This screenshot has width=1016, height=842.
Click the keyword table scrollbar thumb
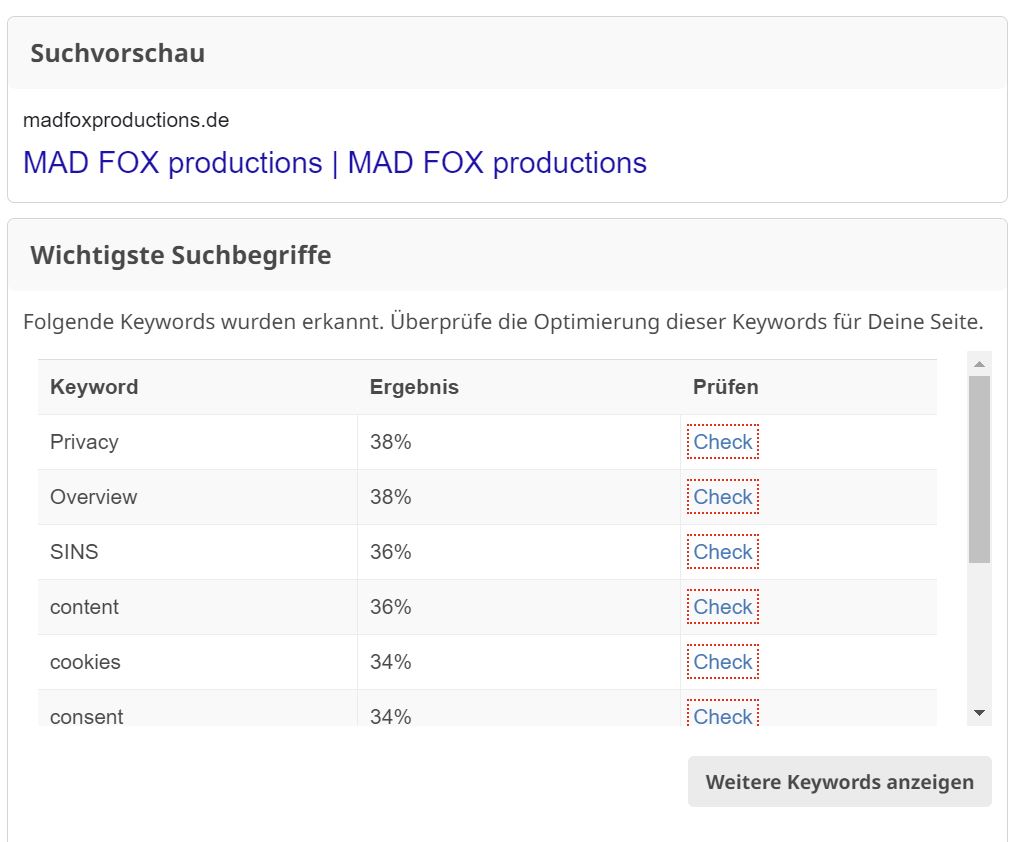(980, 469)
